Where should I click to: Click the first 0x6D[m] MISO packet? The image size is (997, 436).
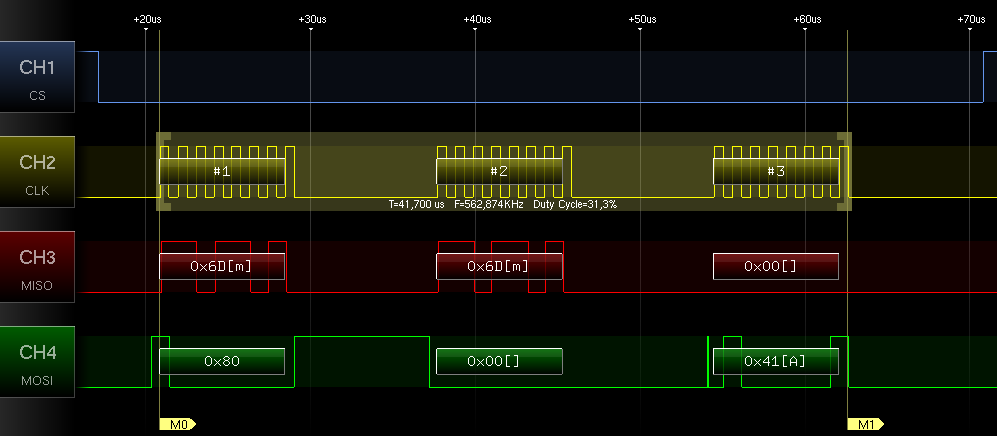point(222,266)
